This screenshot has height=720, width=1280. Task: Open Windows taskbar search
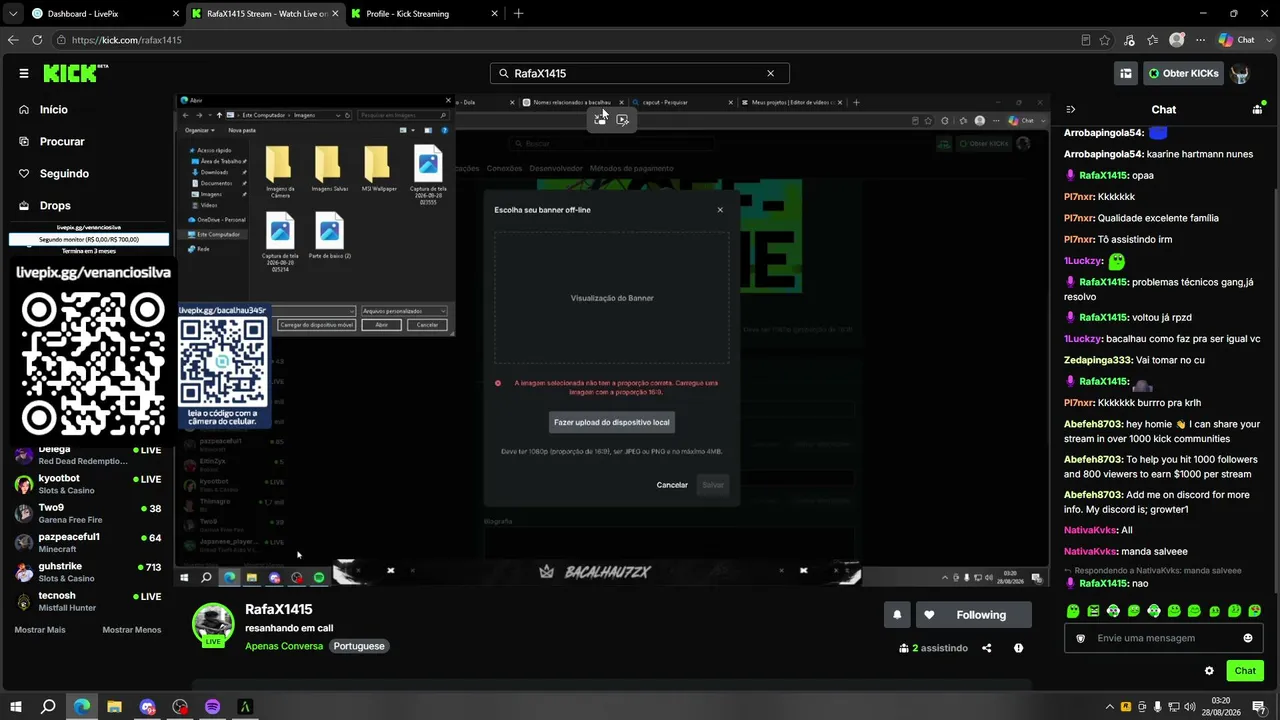point(48,707)
